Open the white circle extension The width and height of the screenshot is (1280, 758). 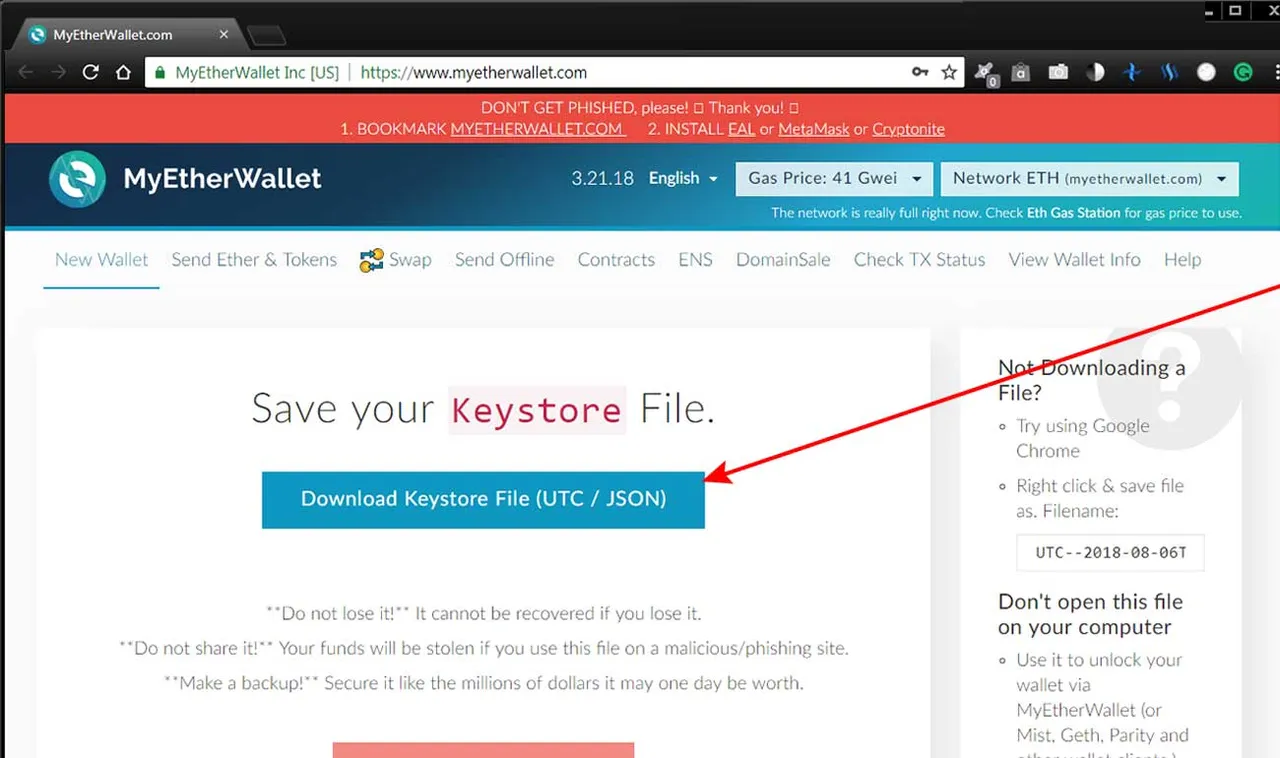[1206, 72]
